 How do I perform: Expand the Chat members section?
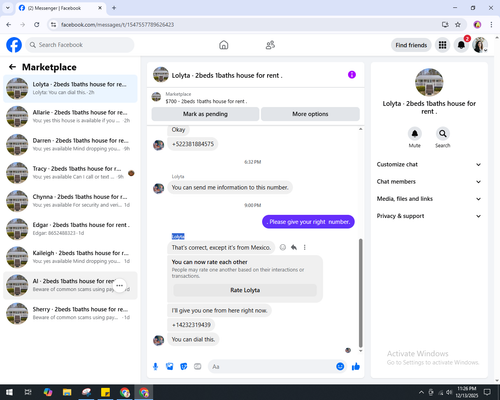[x=429, y=182]
